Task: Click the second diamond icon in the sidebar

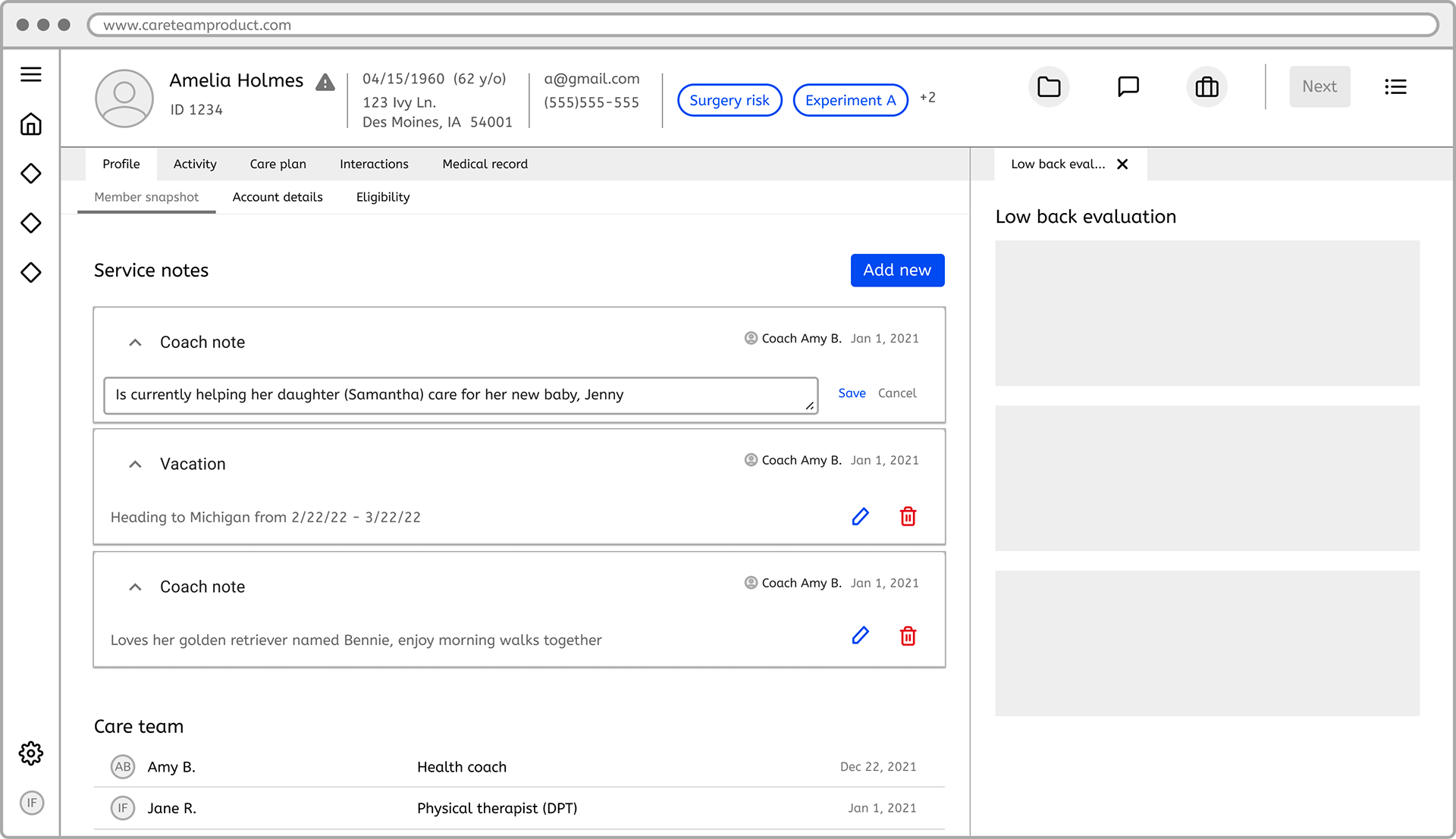Action: pos(31,223)
